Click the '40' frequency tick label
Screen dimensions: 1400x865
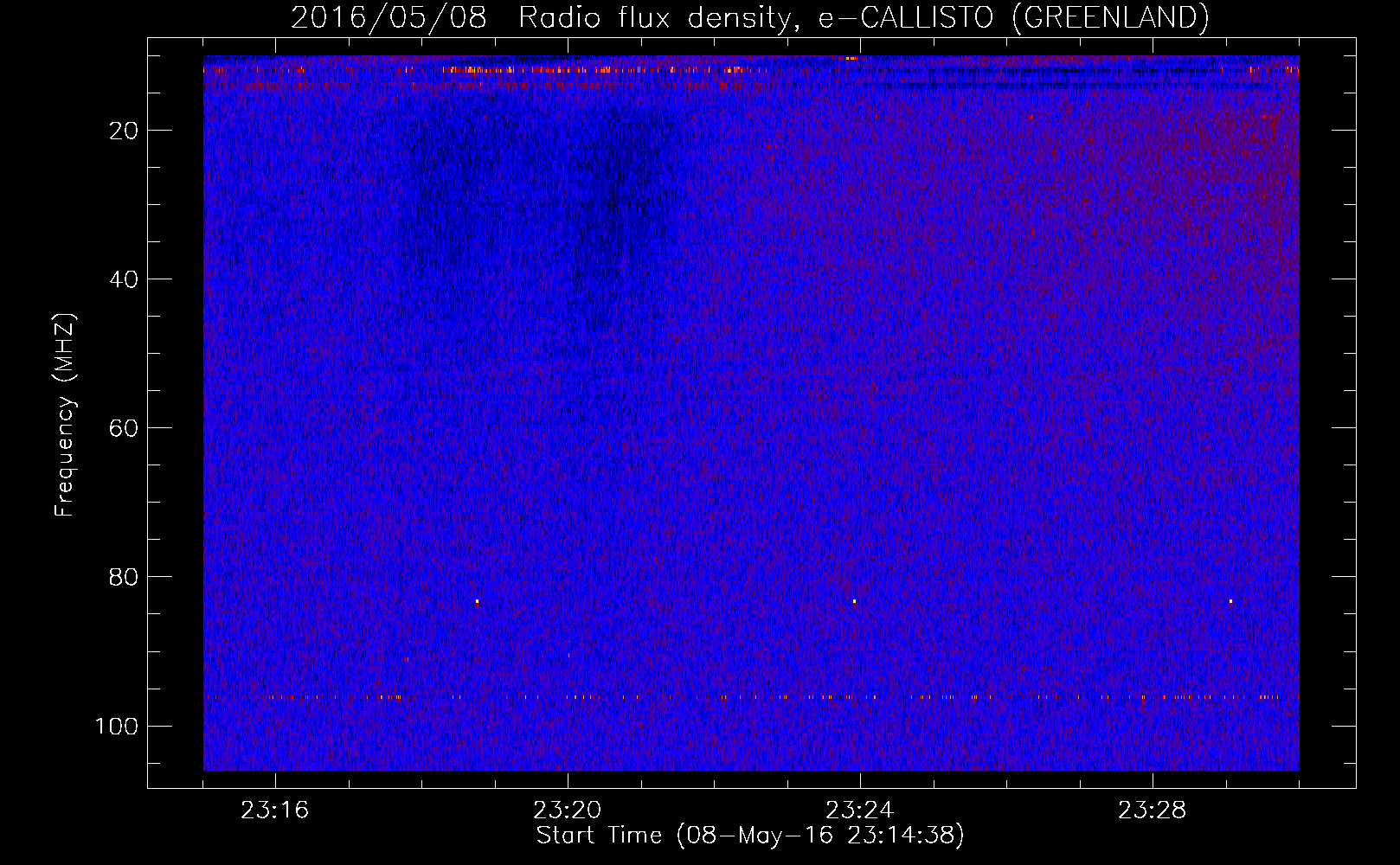[x=125, y=279]
